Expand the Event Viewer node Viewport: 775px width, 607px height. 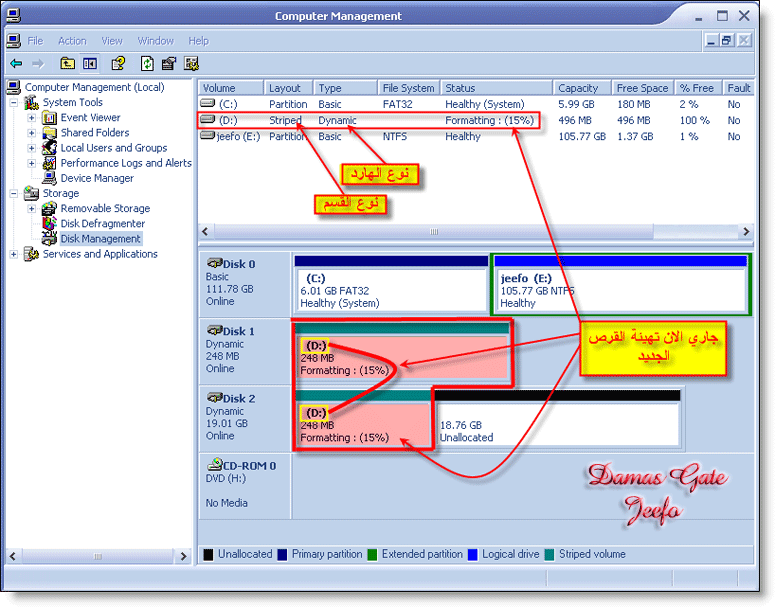pyautogui.click(x=32, y=118)
